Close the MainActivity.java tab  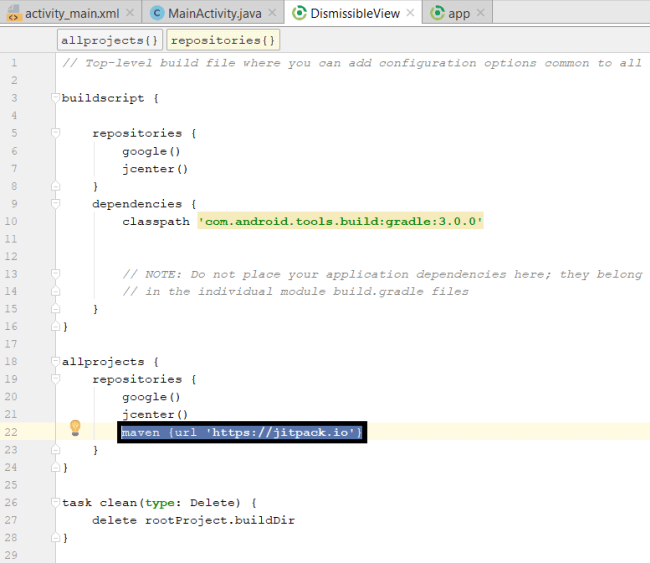click(x=272, y=13)
